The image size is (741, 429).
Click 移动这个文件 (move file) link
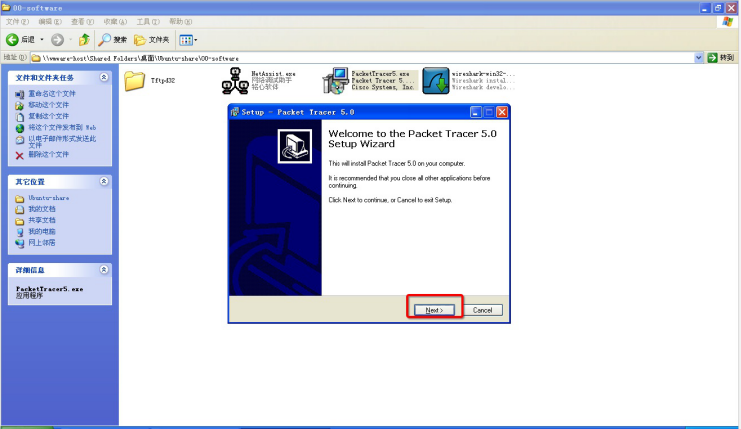point(48,105)
